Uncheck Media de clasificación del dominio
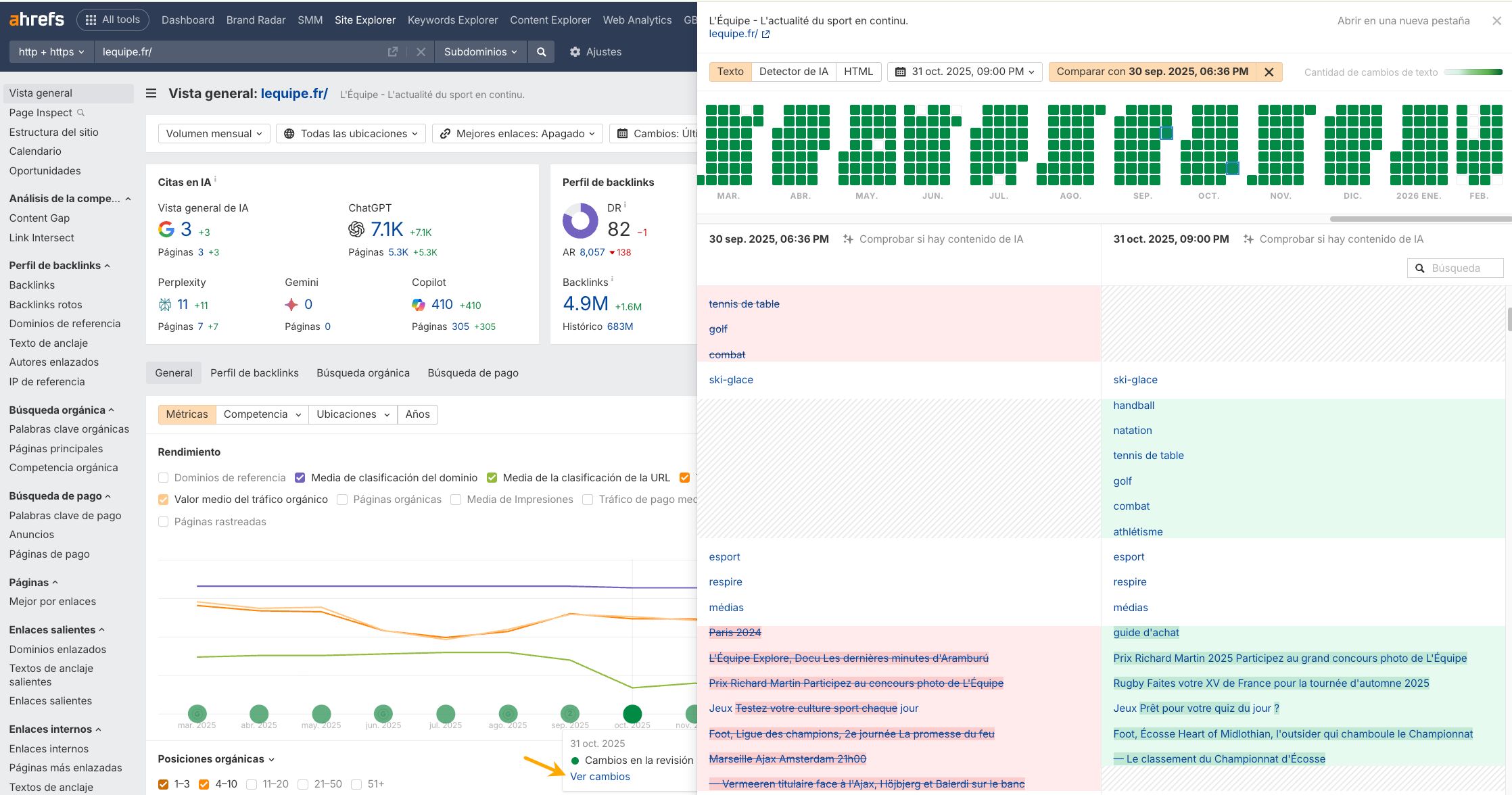The height and width of the screenshot is (795, 1512). pyautogui.click(x=300, y=478)
